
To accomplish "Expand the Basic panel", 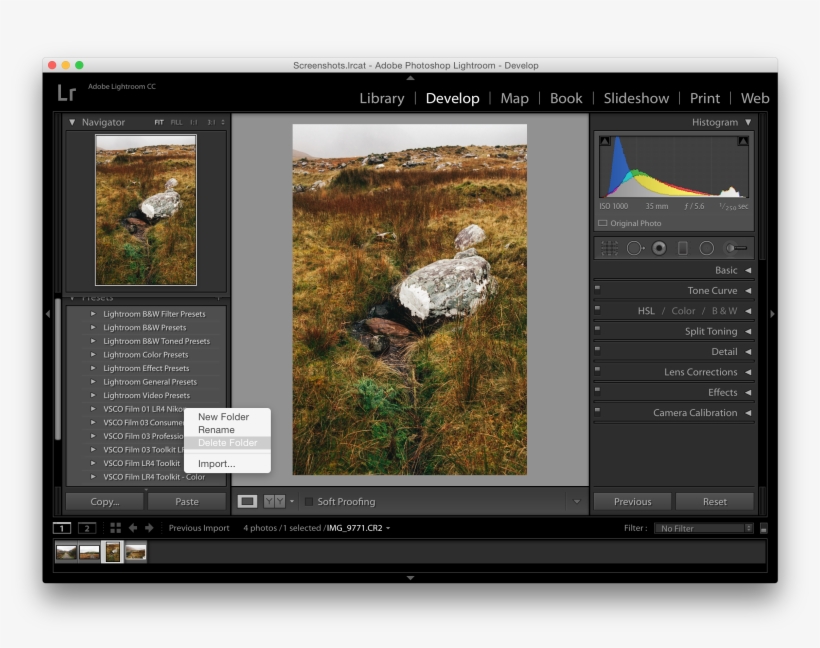I will [x=747, y=270].
